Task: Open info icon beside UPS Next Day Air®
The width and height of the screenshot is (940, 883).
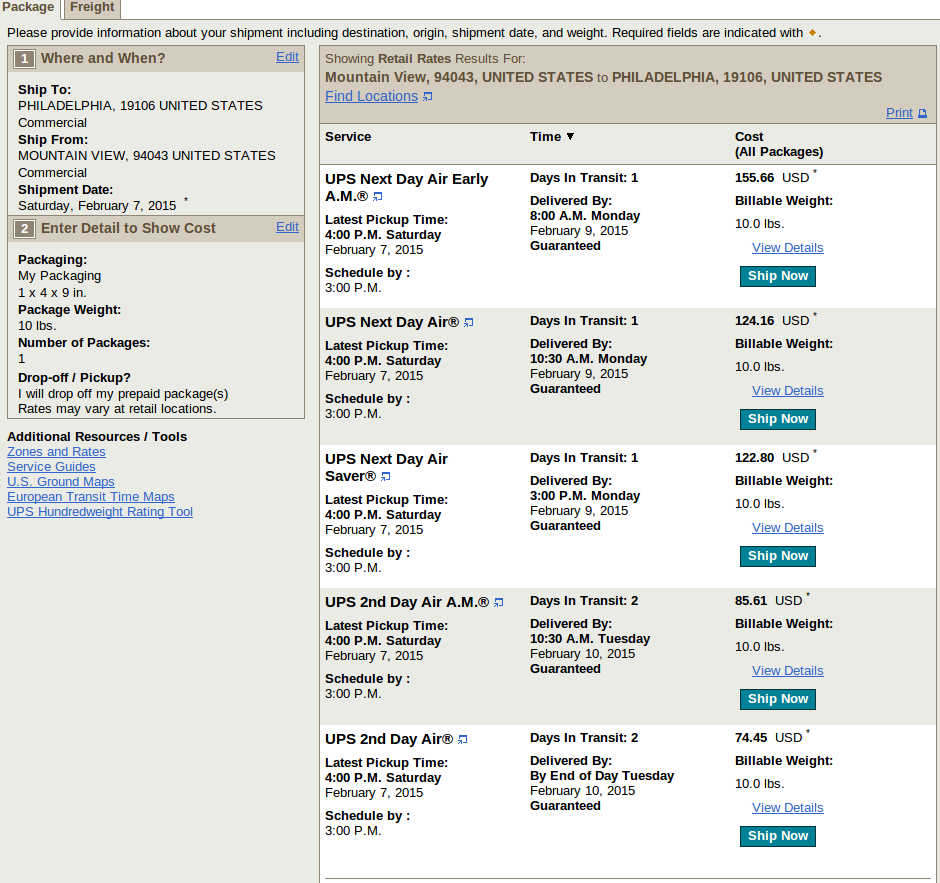Action: (469, 323)
